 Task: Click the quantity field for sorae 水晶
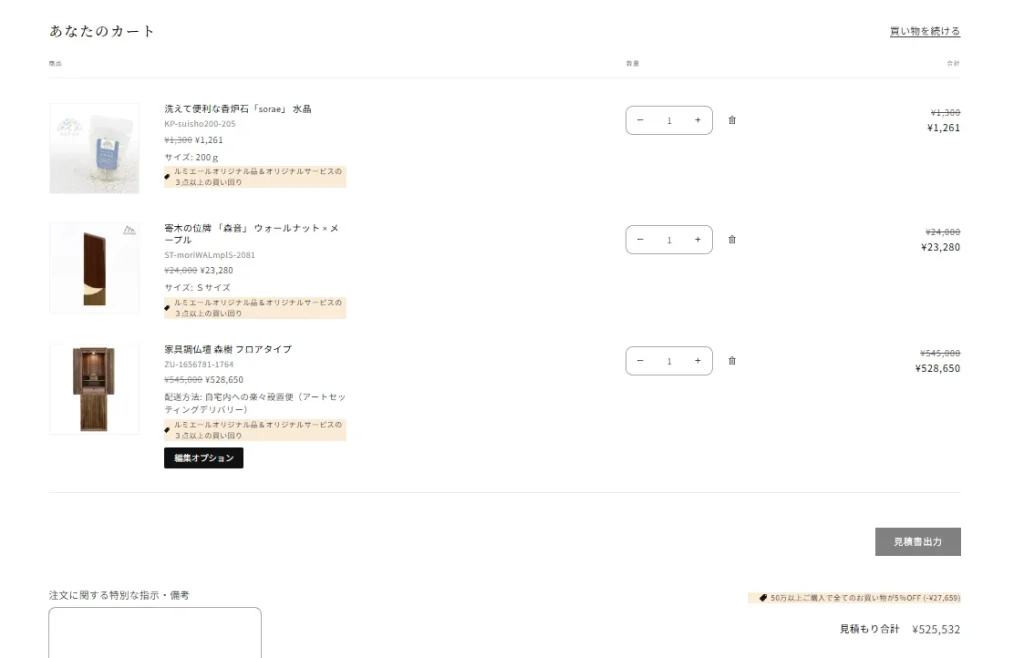point(669,120)
